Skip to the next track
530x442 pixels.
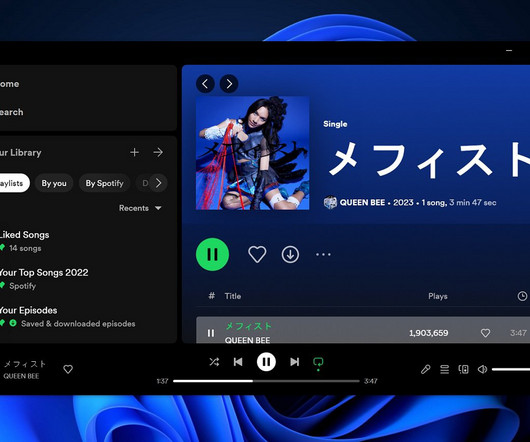[x=294, y=362]
